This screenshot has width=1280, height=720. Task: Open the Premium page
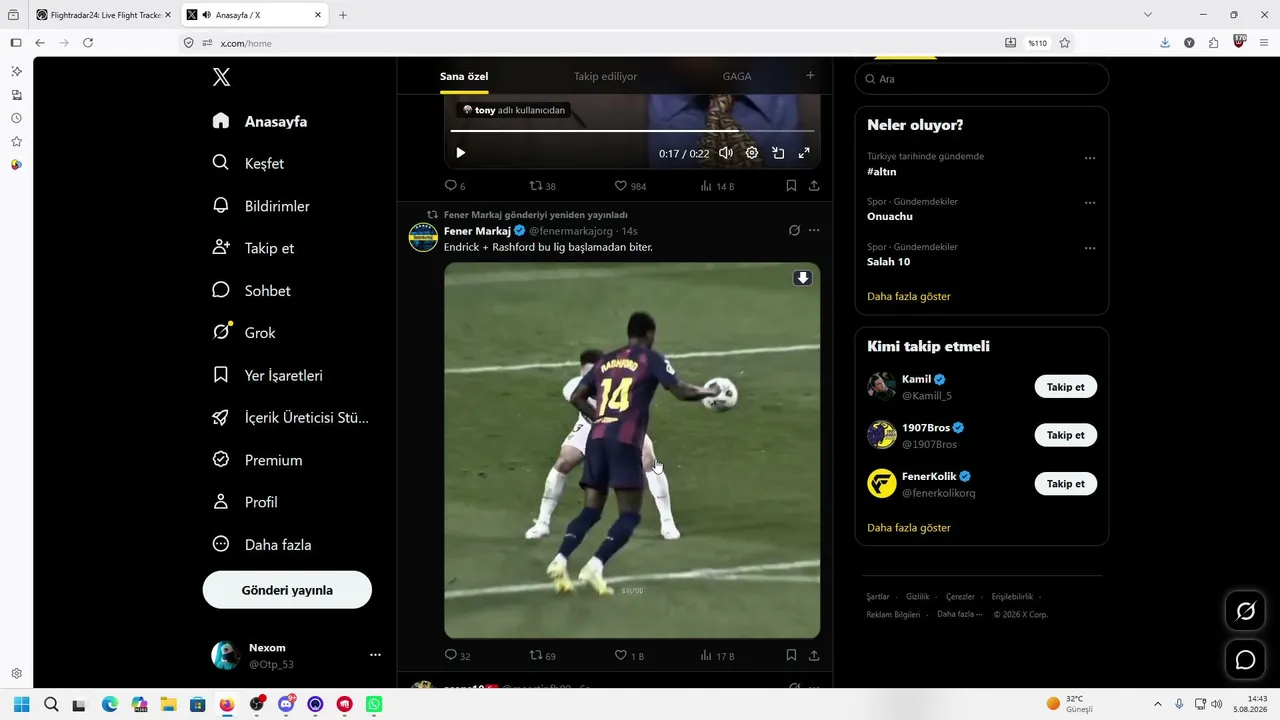tap(257, 460)
